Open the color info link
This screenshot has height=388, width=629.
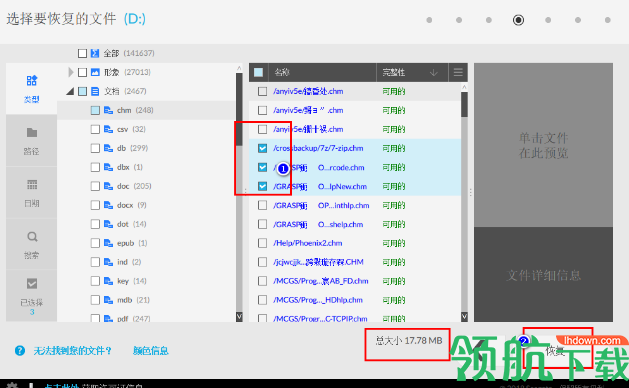151,351
